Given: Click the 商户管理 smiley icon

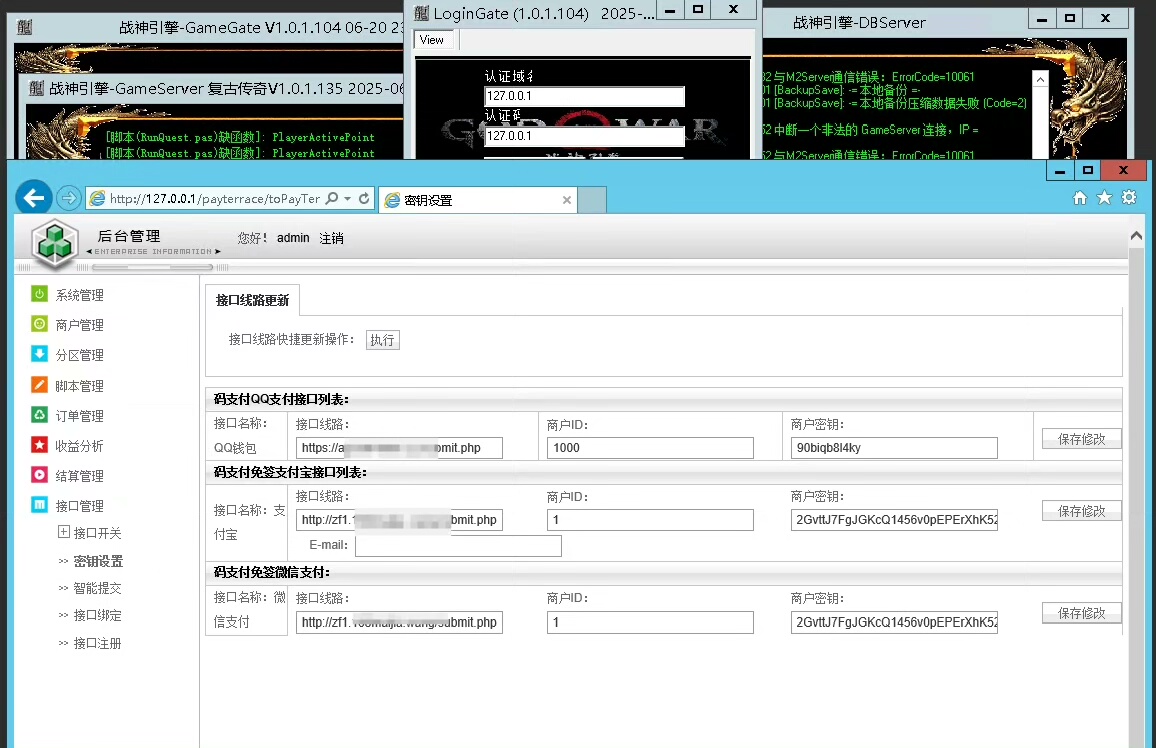Looking at the screenshot, I should click(x=39, y=324).
